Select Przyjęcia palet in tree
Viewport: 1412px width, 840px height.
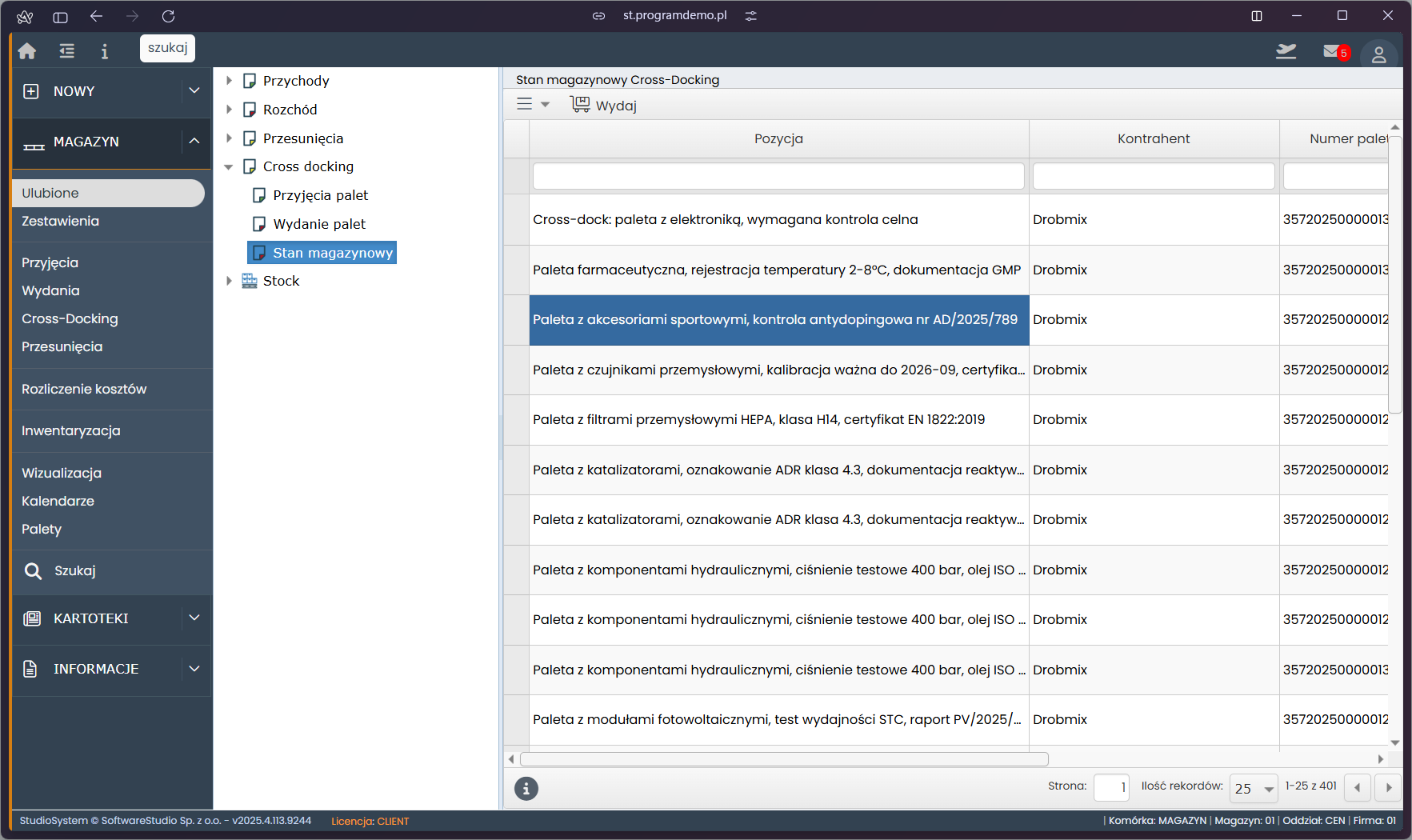[320, 195]
